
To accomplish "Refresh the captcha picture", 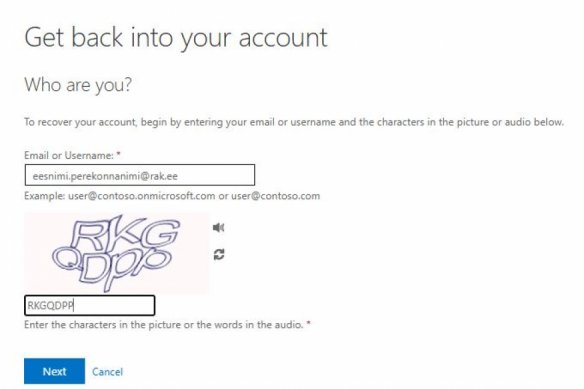I will click(219, 254).
